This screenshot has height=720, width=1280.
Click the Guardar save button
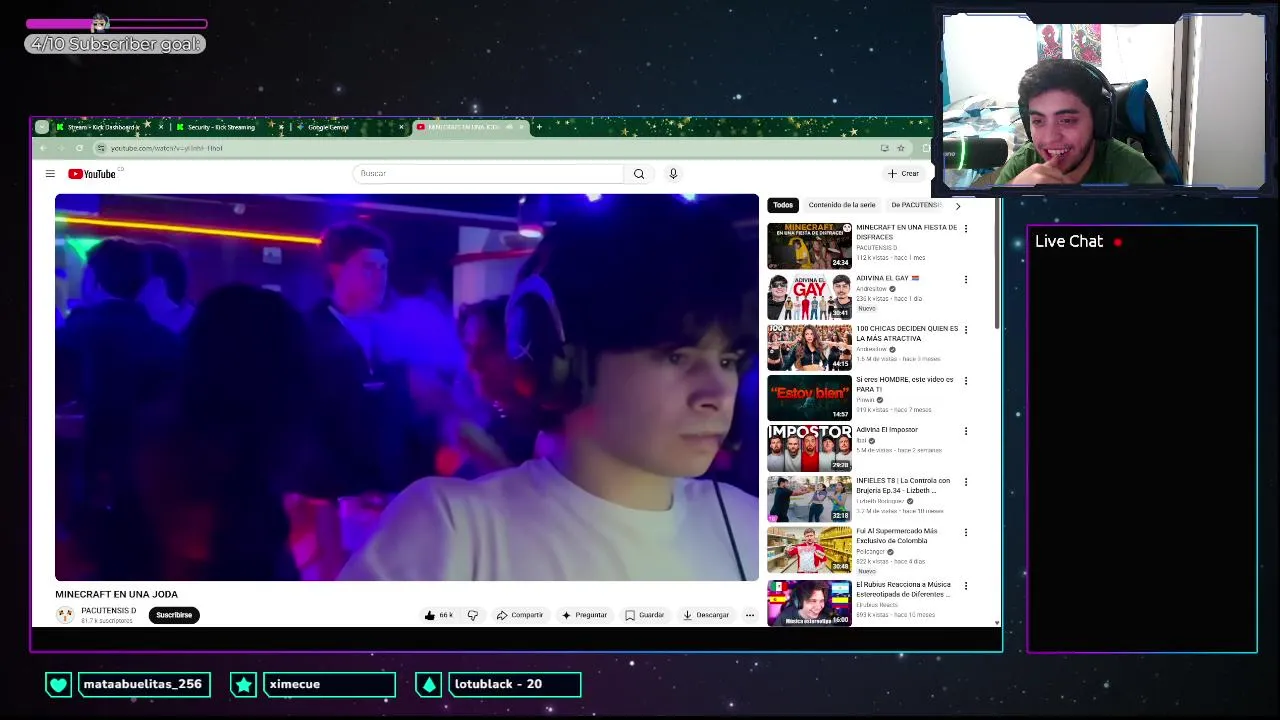645,615
